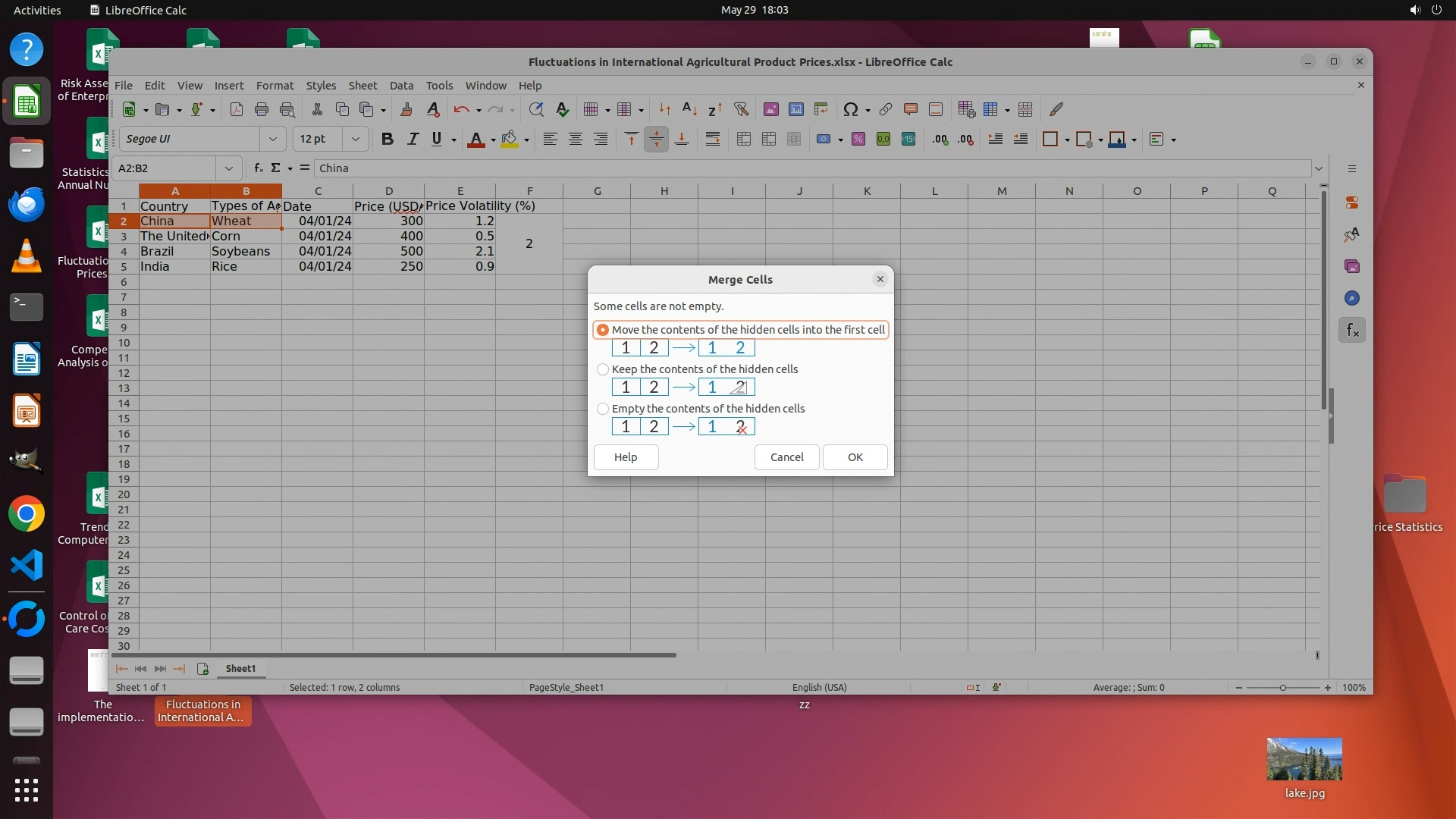1456x819 pixels.
Task: Open the Functions sidebar panel icon
Action: (x=1352, y=330)
